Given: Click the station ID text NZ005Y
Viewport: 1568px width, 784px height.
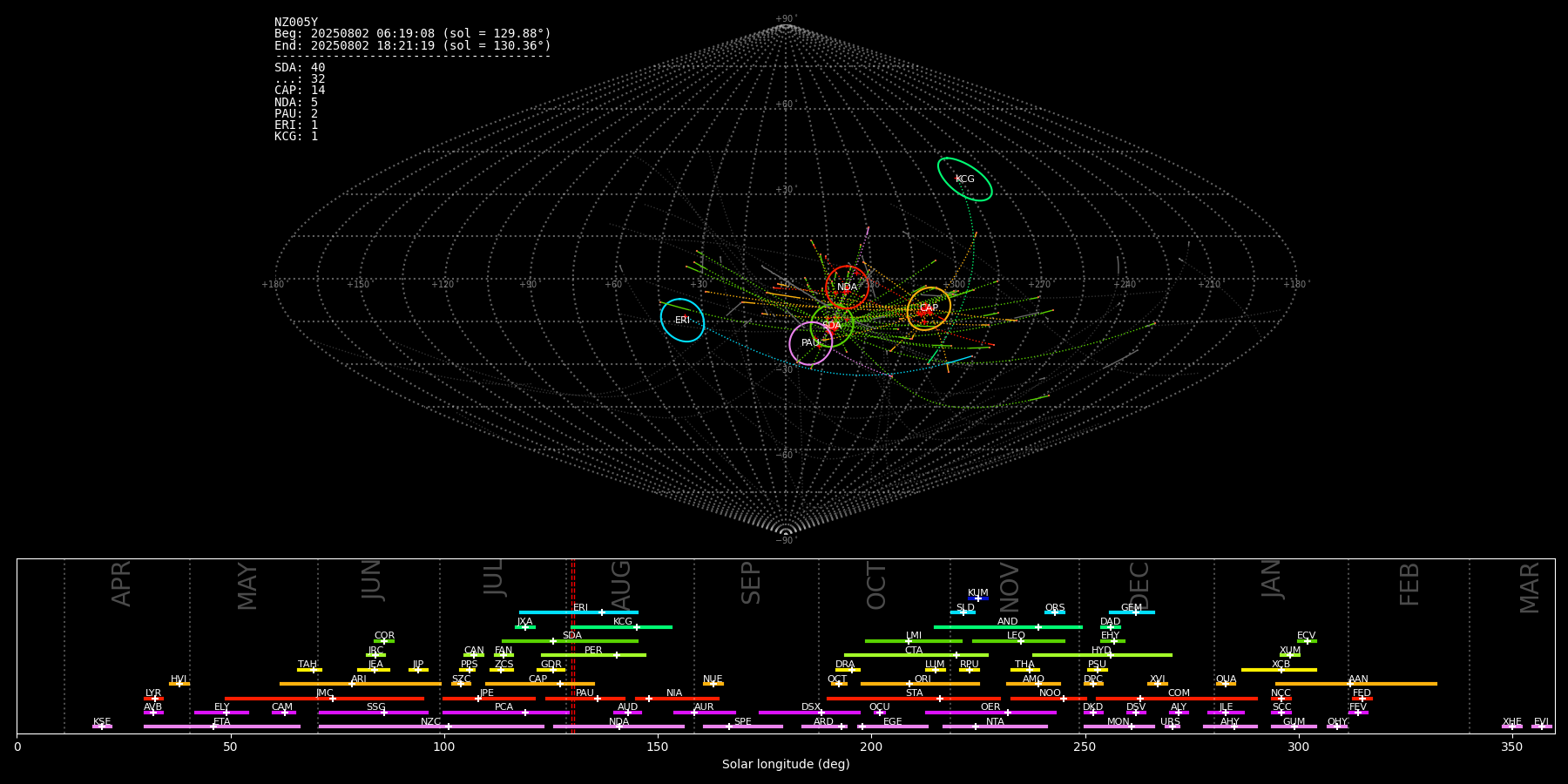Looking at the screenshot, I should coord(296,23).
